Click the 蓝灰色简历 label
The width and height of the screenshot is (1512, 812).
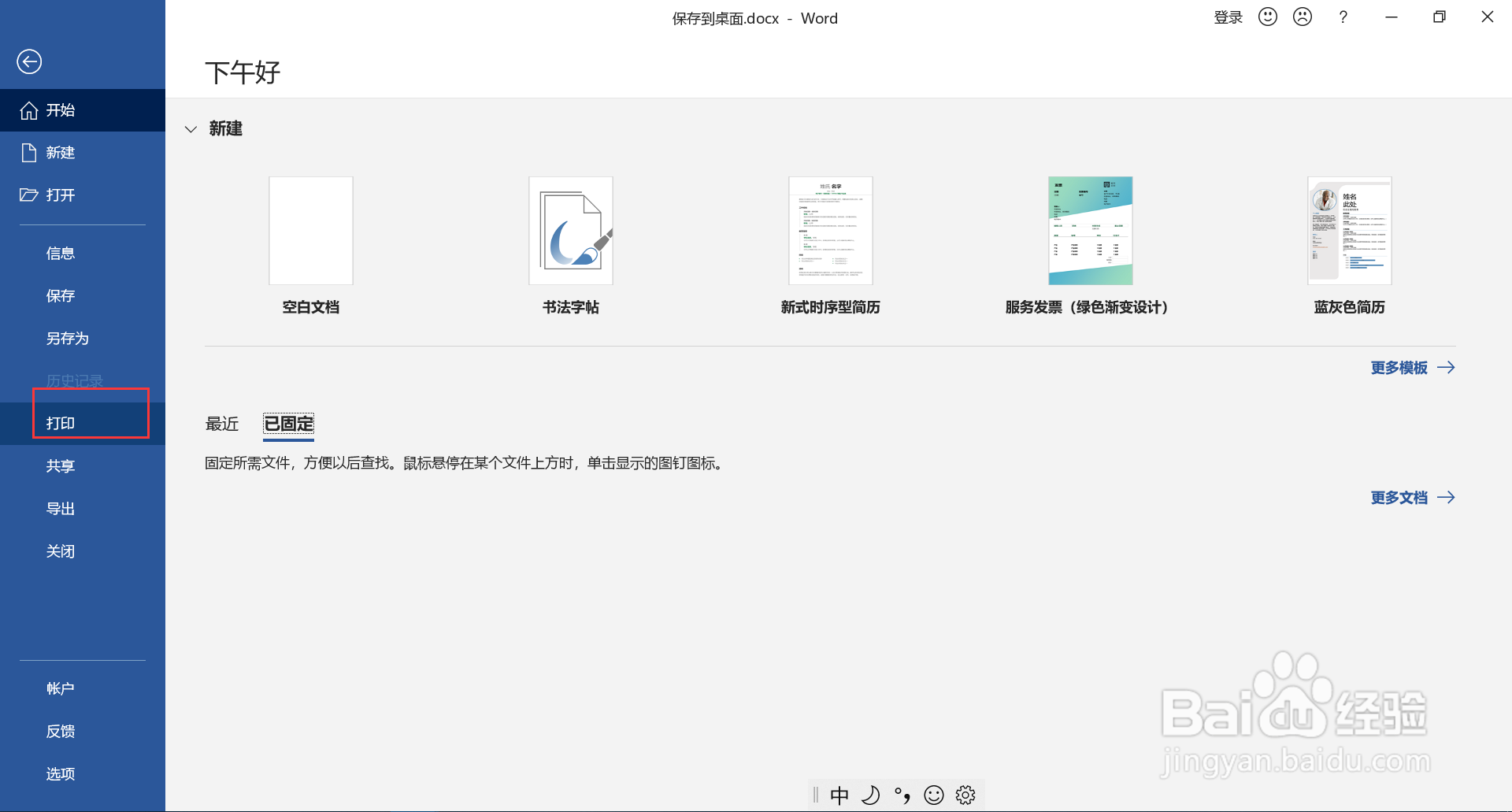pos(1350,307)
